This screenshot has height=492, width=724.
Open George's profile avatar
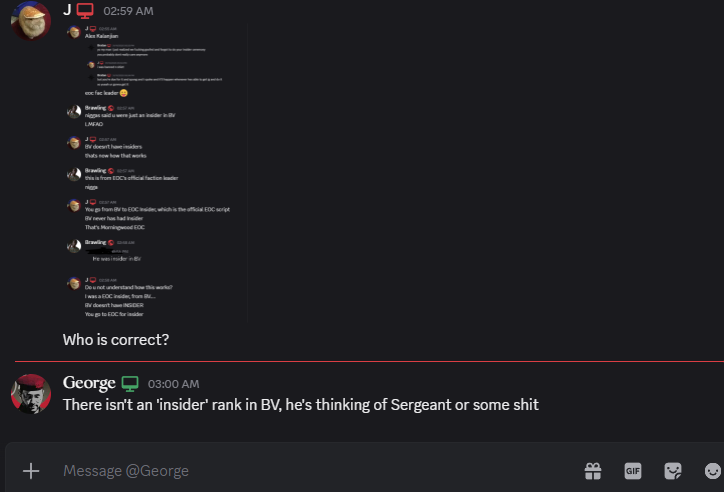coord(31,394)
